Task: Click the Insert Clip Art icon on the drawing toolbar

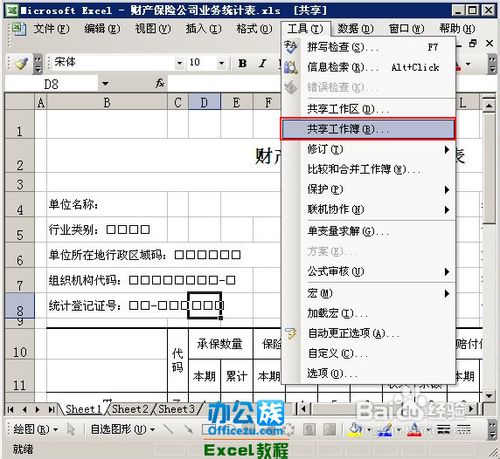Action: (310, 430)
